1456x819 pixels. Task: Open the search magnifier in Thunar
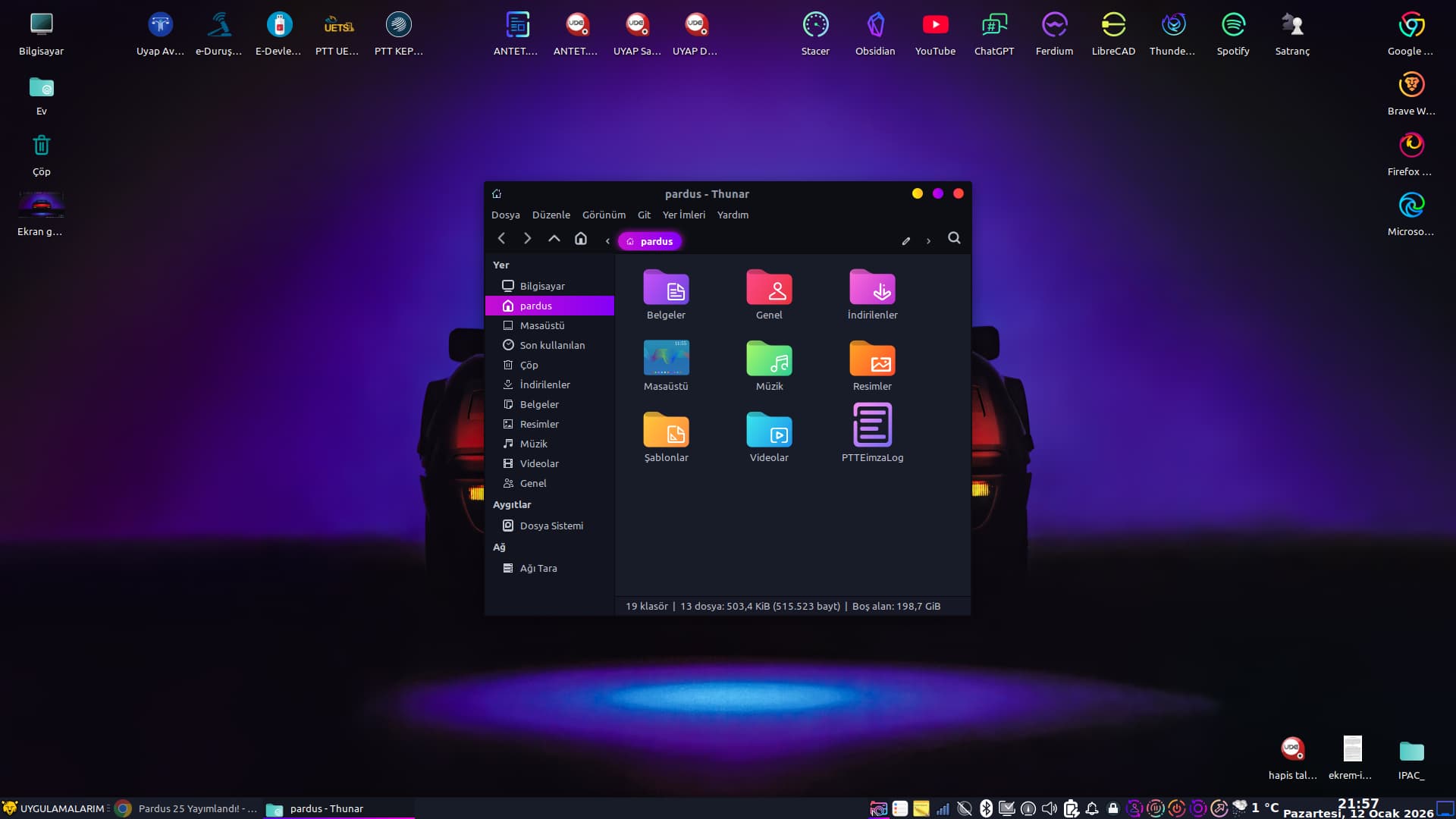(x=954, y=238)
